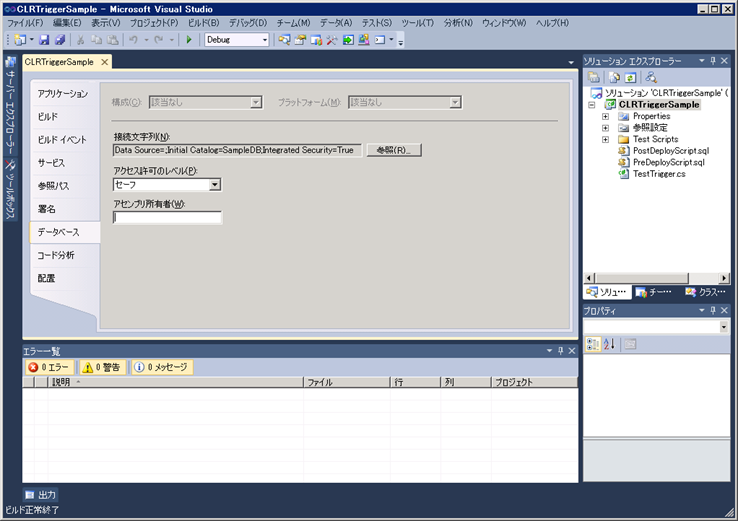Expand the Test Scripts folder node

[605, 139]
